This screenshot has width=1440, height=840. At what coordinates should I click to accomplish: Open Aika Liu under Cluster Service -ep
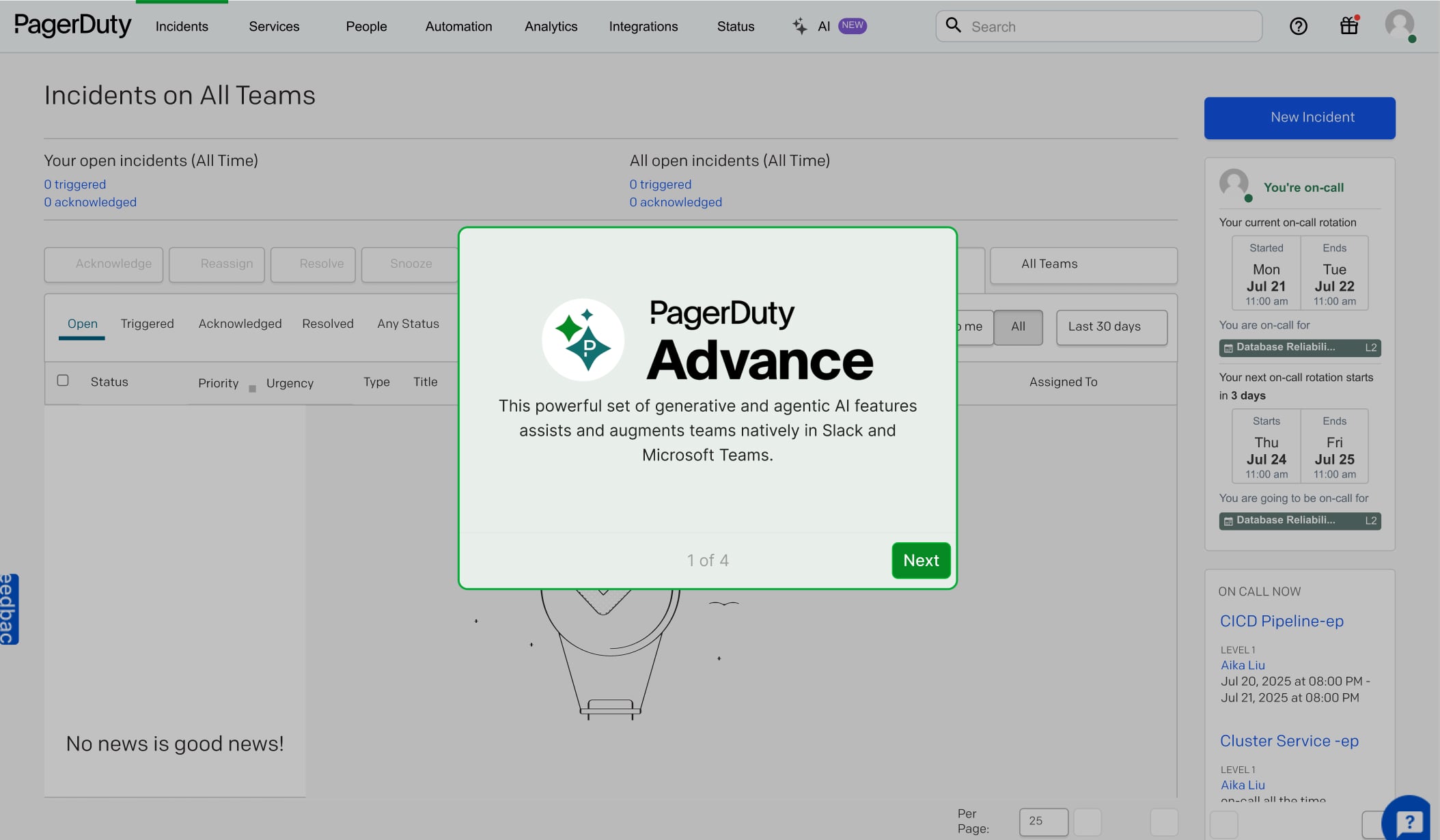[1243, 785]
